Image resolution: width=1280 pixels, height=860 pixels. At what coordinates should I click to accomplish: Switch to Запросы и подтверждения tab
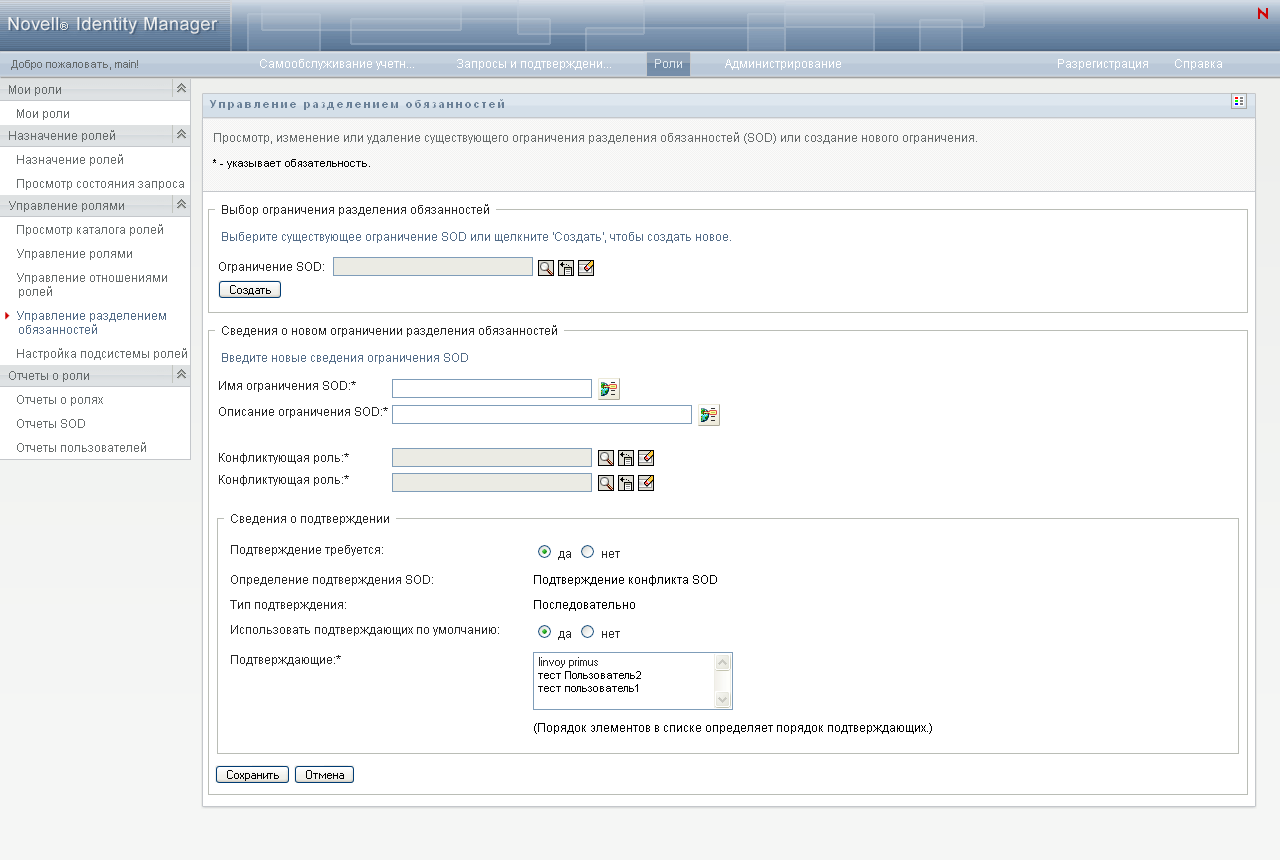[x=534, y=64]
